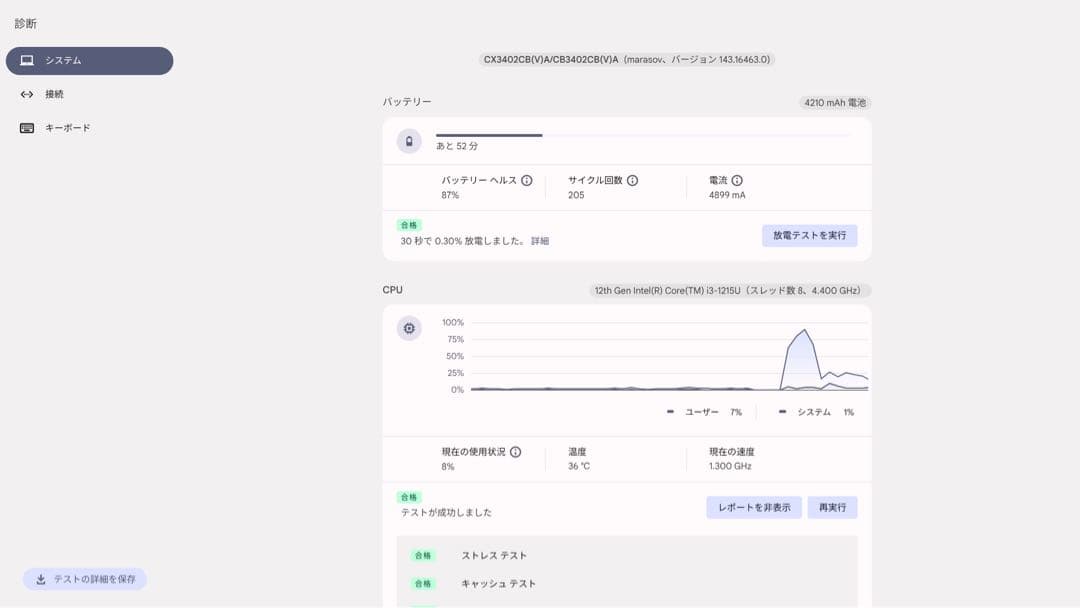Screen dimensions: 1080x608
Task: Click the CPU gear icon in the CPU card
Action: (409, 328)
